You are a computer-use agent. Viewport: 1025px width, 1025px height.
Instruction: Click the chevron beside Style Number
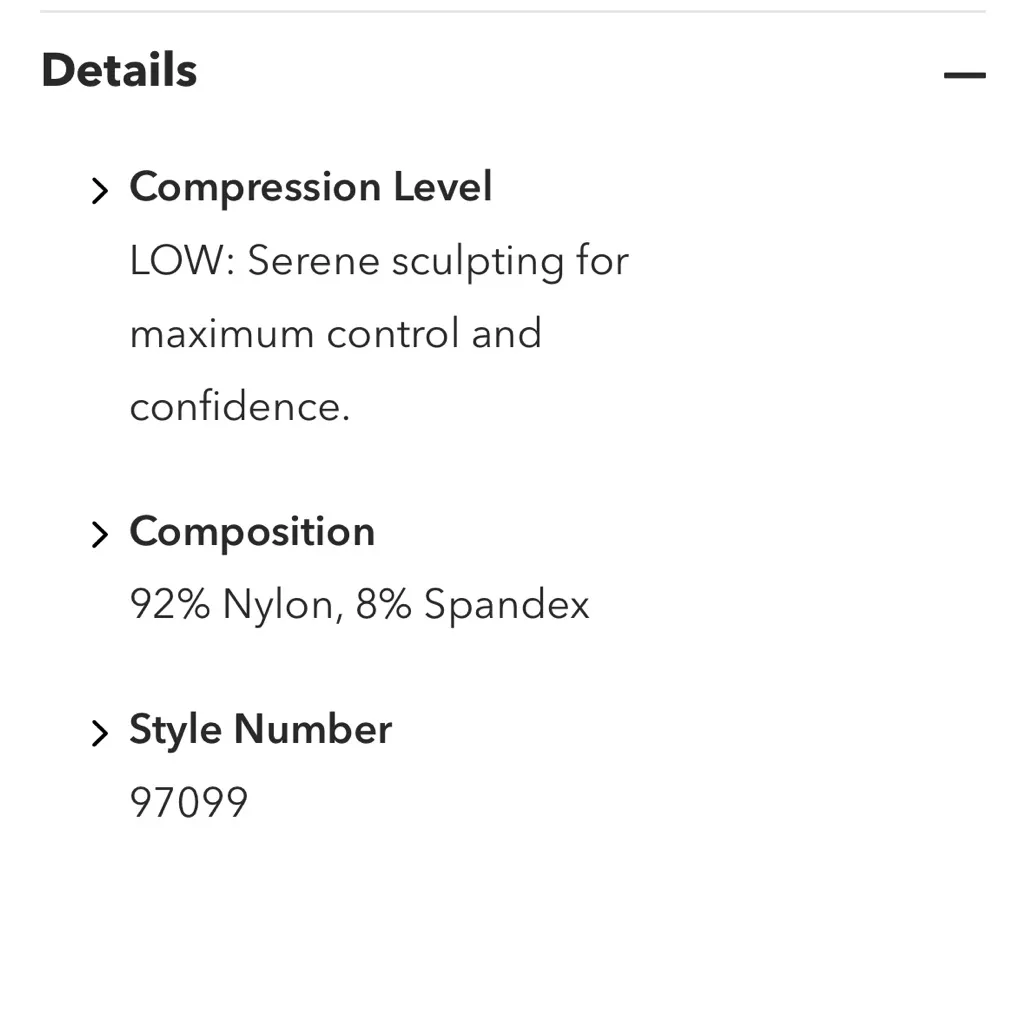[99, 733]
